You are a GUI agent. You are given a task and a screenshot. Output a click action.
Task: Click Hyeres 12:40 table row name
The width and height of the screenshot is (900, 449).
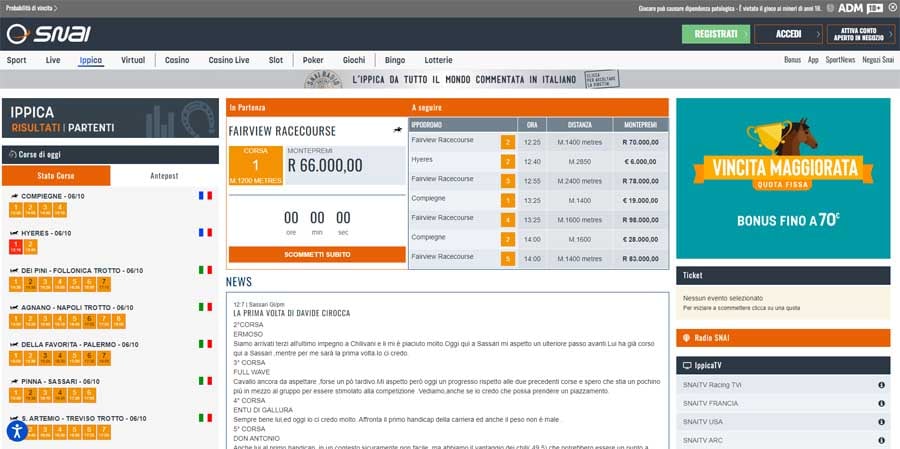click(x=422, y=160)
